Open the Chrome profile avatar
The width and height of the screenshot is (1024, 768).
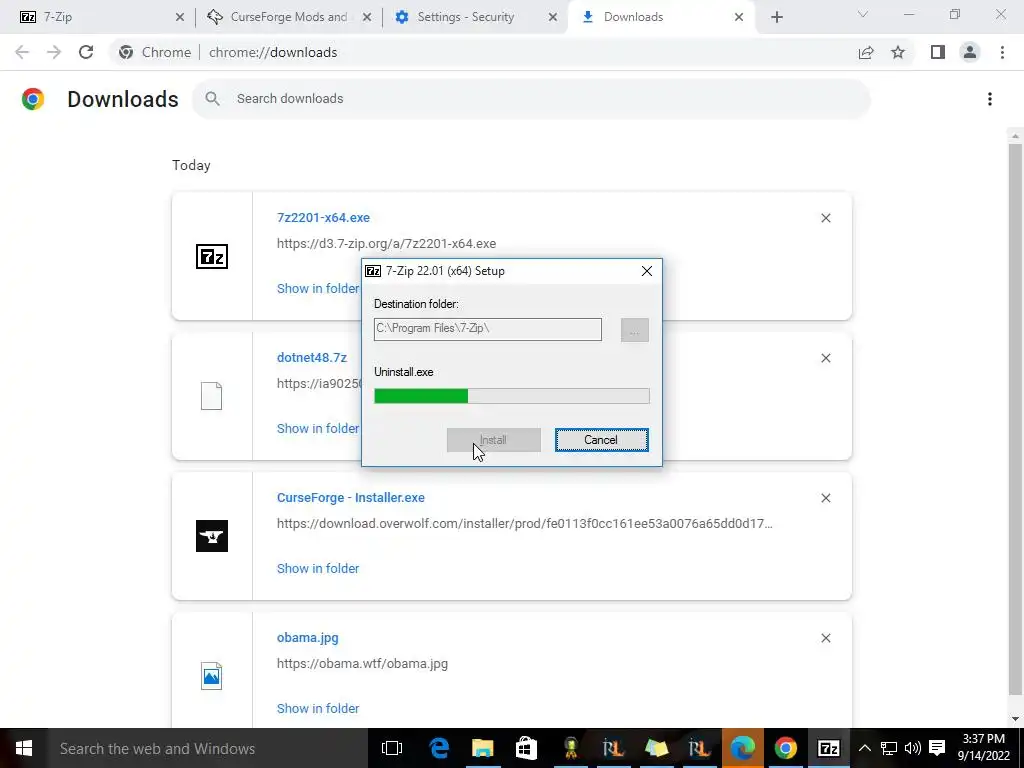[x=970, y=52]
